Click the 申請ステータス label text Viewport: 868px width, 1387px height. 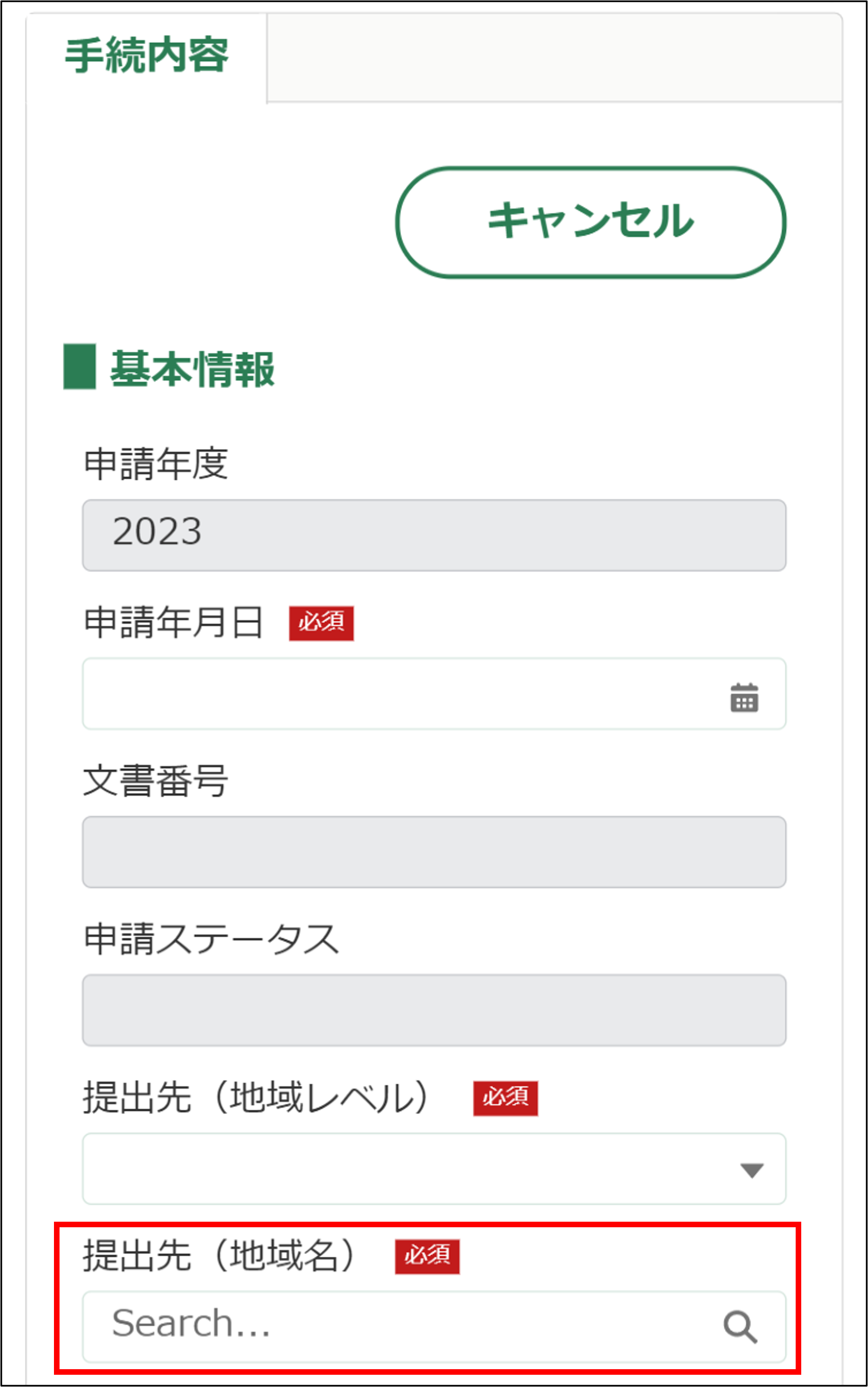(x=211, y=939)
